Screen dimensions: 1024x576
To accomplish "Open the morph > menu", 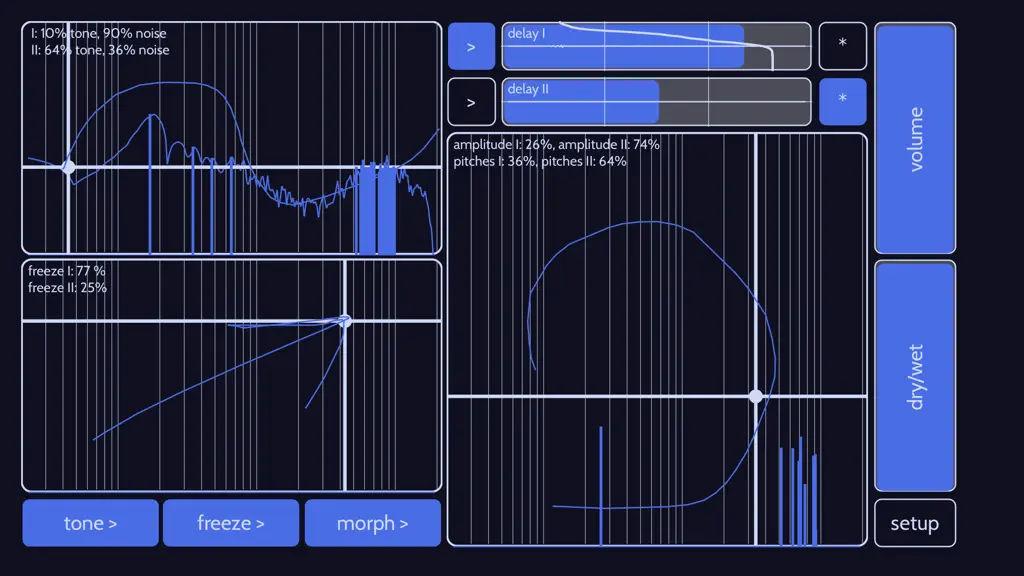I will (x=372, y=523).
